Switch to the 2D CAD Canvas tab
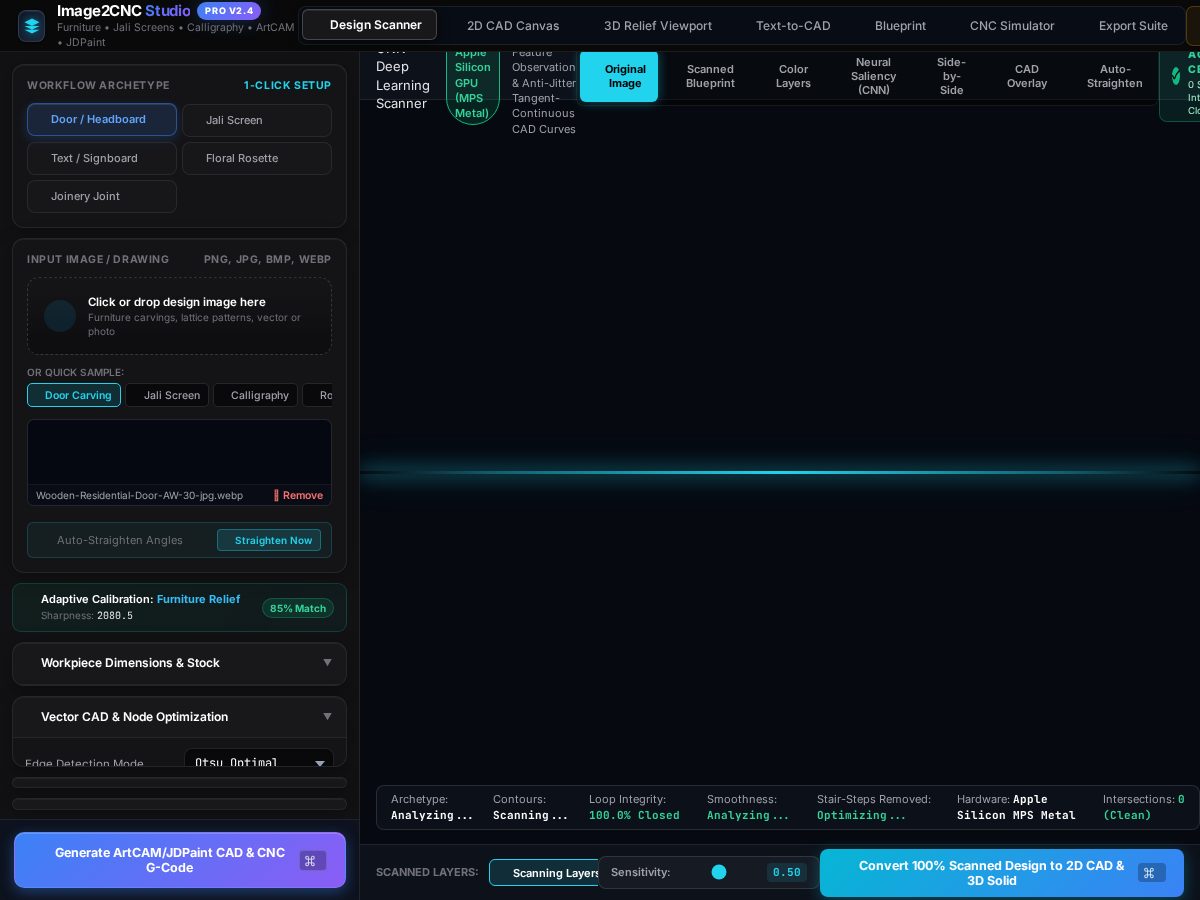 click(x=513, y=26)
